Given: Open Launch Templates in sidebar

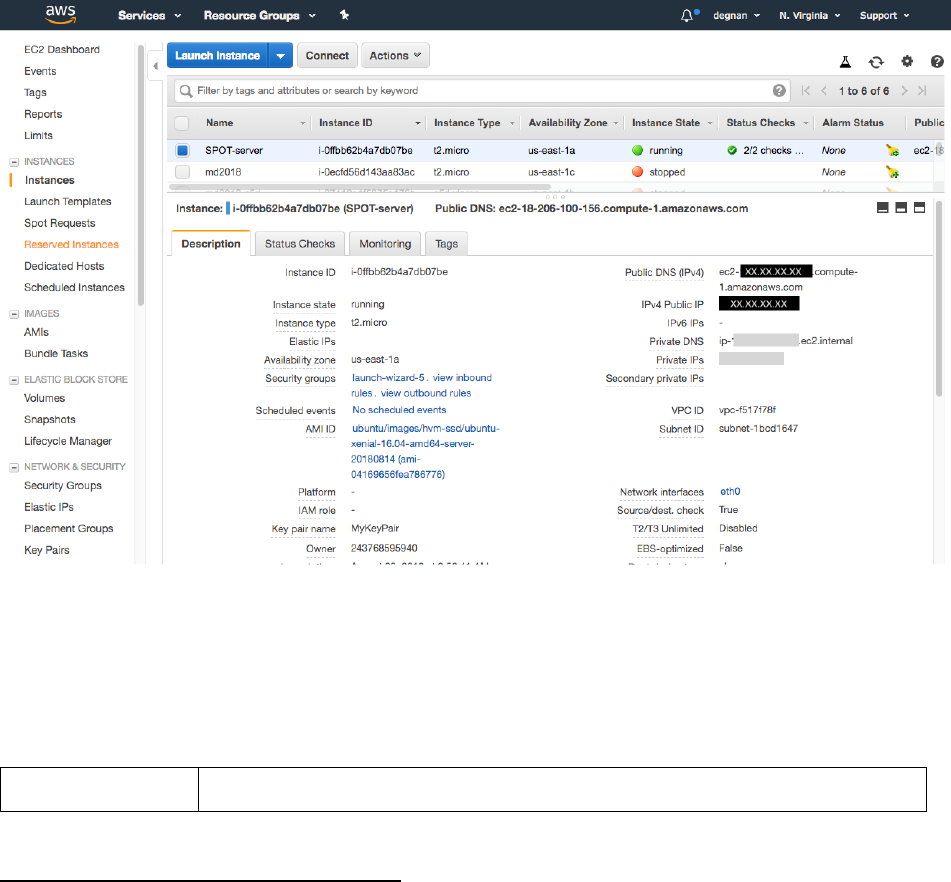Looking at the screenshot, I should coord(68,201).
